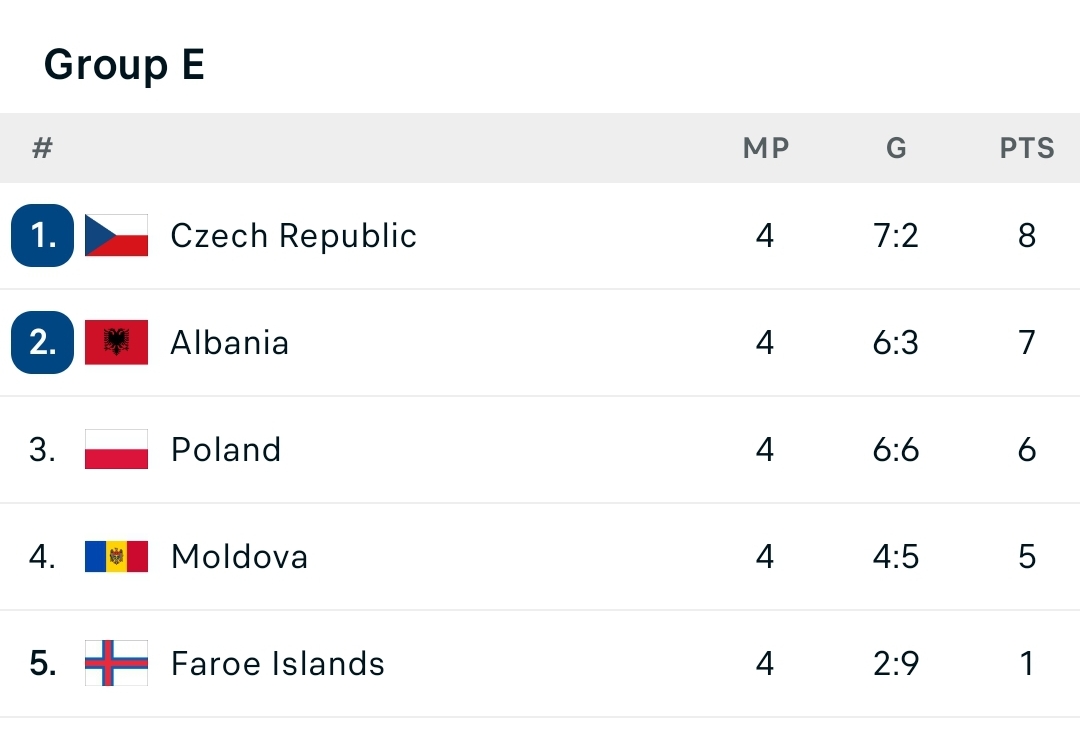Screen dimensions: 1080x752
Task: Select the blue rank 1 badge
Action: (43, 236)
